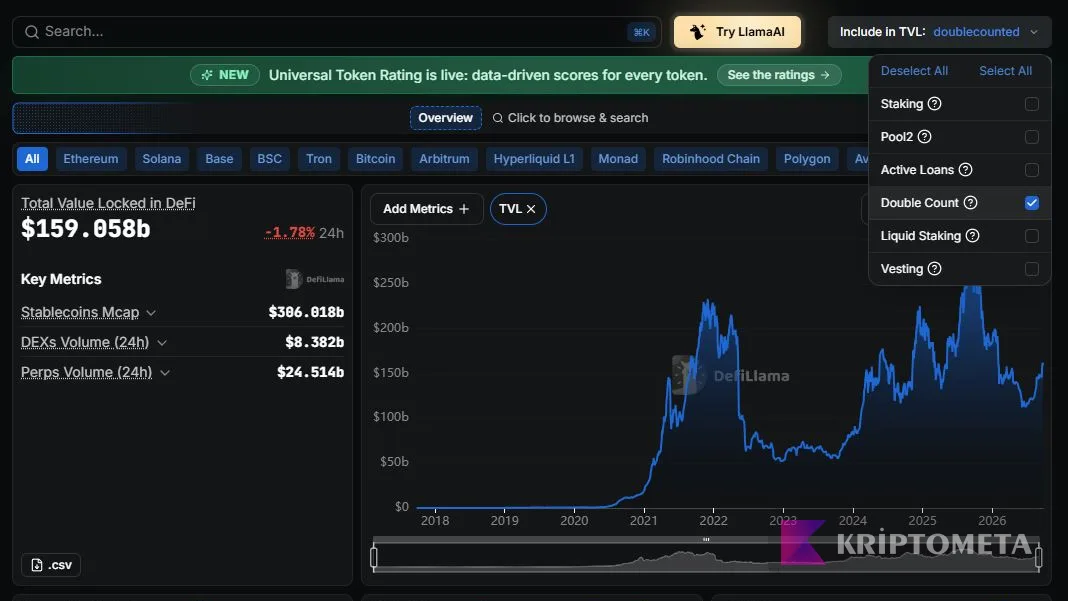Open the Add Metrics button
The width and height of the screenshot is (1068, 601).
pos(426,209)
